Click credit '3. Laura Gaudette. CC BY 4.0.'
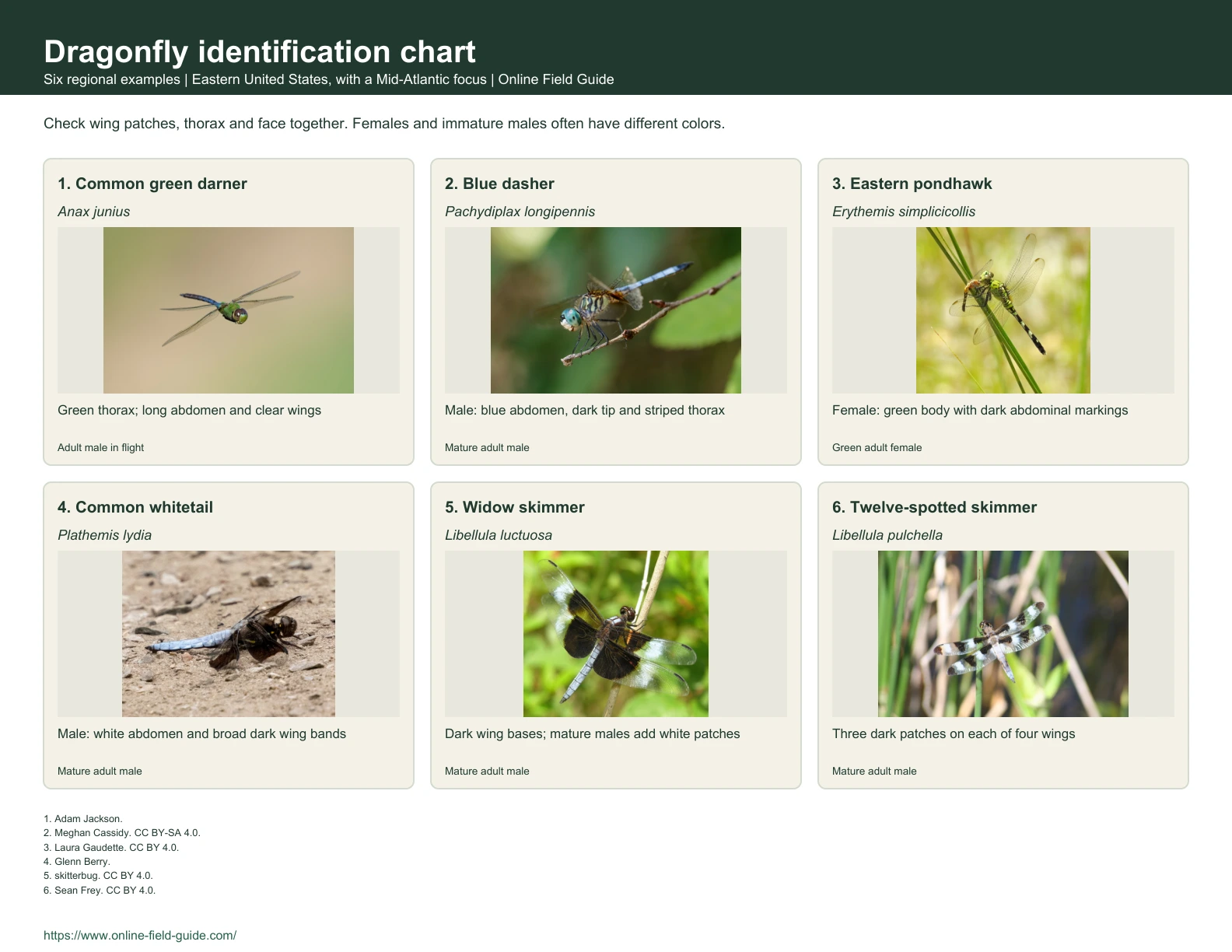 point(111,847)
